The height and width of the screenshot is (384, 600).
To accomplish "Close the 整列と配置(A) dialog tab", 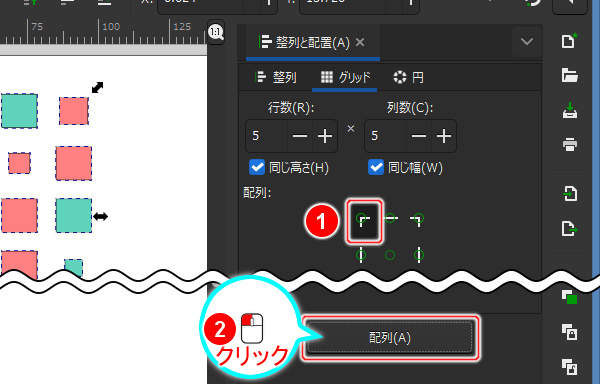I will click(360, 42).
